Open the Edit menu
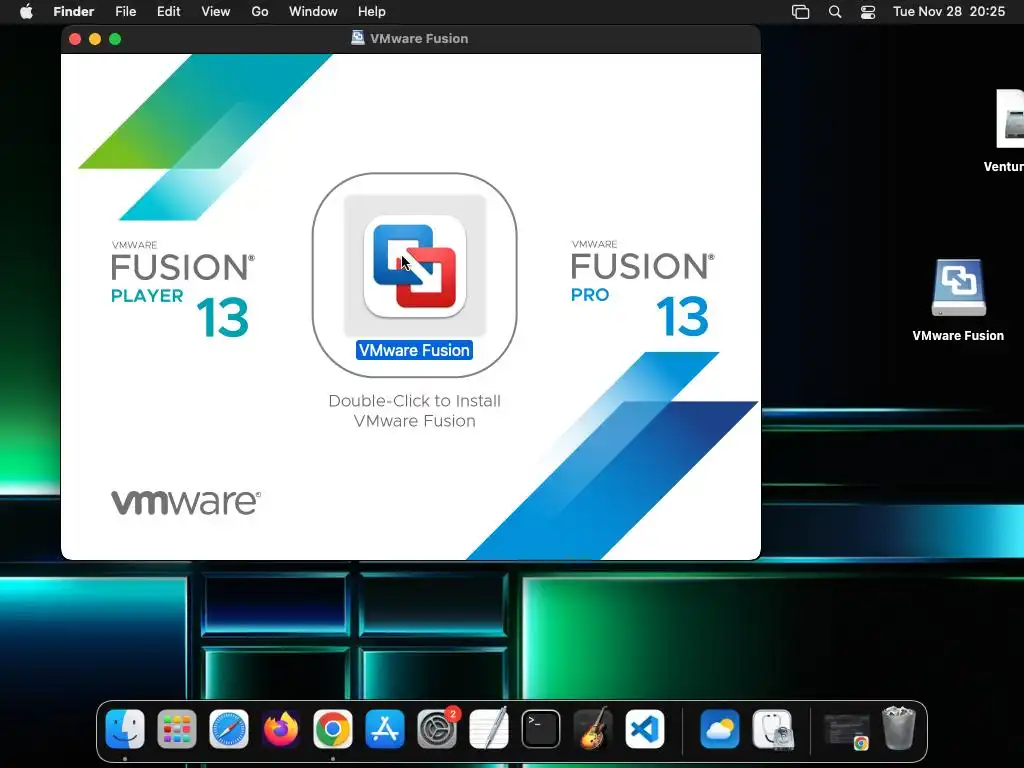Screen dimensions: 1024x768 pos(168,12)
